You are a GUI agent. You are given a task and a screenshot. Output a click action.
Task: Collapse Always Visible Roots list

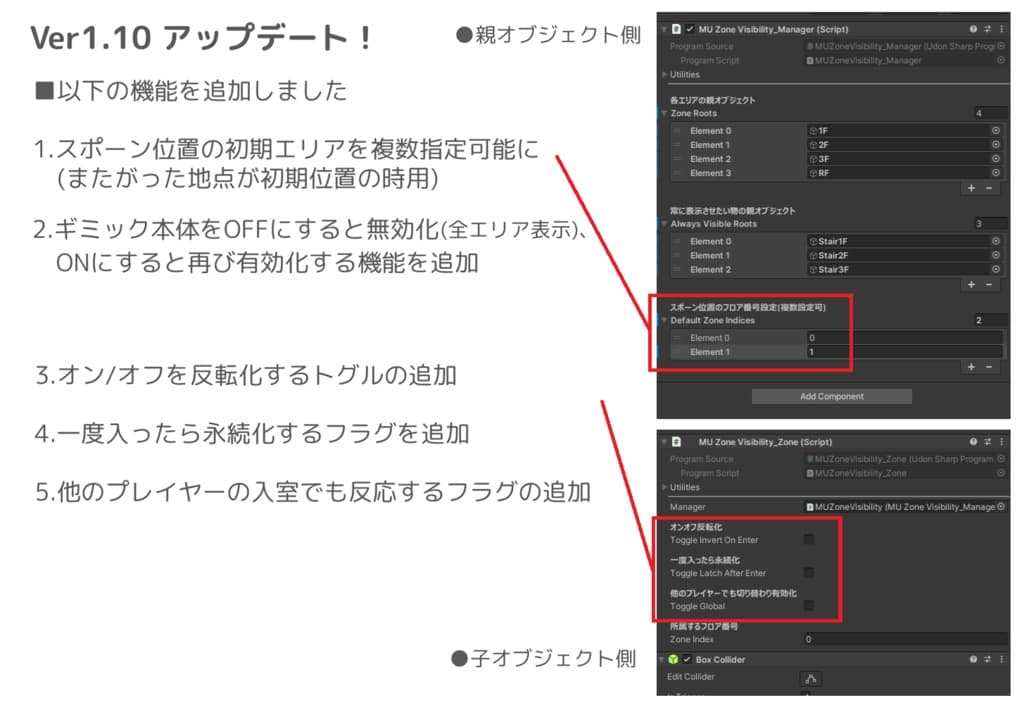(664, 223)
